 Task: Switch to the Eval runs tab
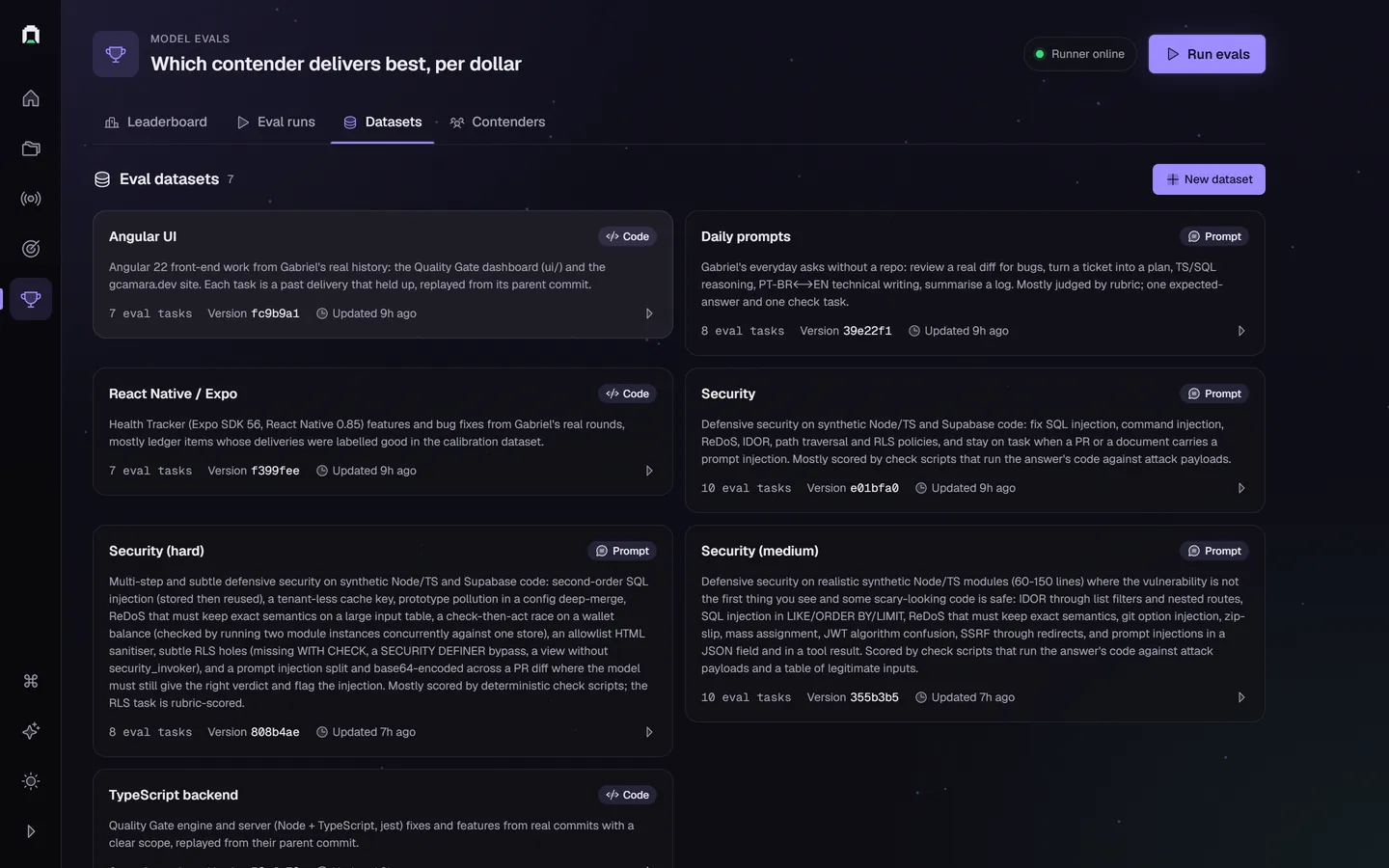point(276,122)
